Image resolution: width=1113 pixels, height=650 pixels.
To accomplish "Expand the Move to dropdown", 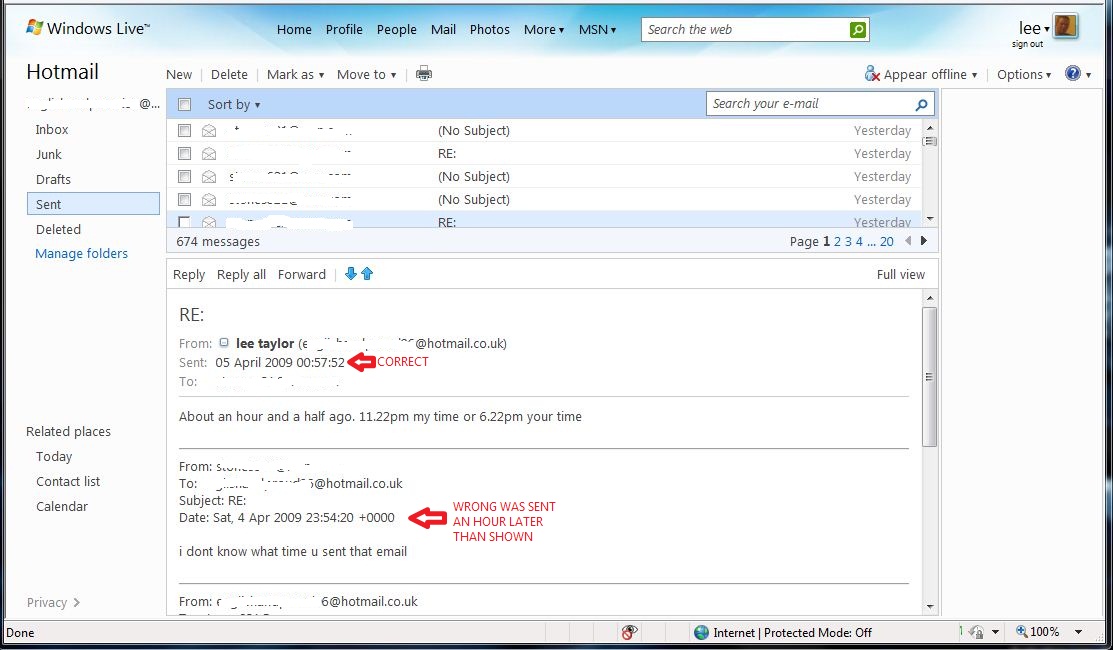I will pyautogui.click(x=366, y=74).
